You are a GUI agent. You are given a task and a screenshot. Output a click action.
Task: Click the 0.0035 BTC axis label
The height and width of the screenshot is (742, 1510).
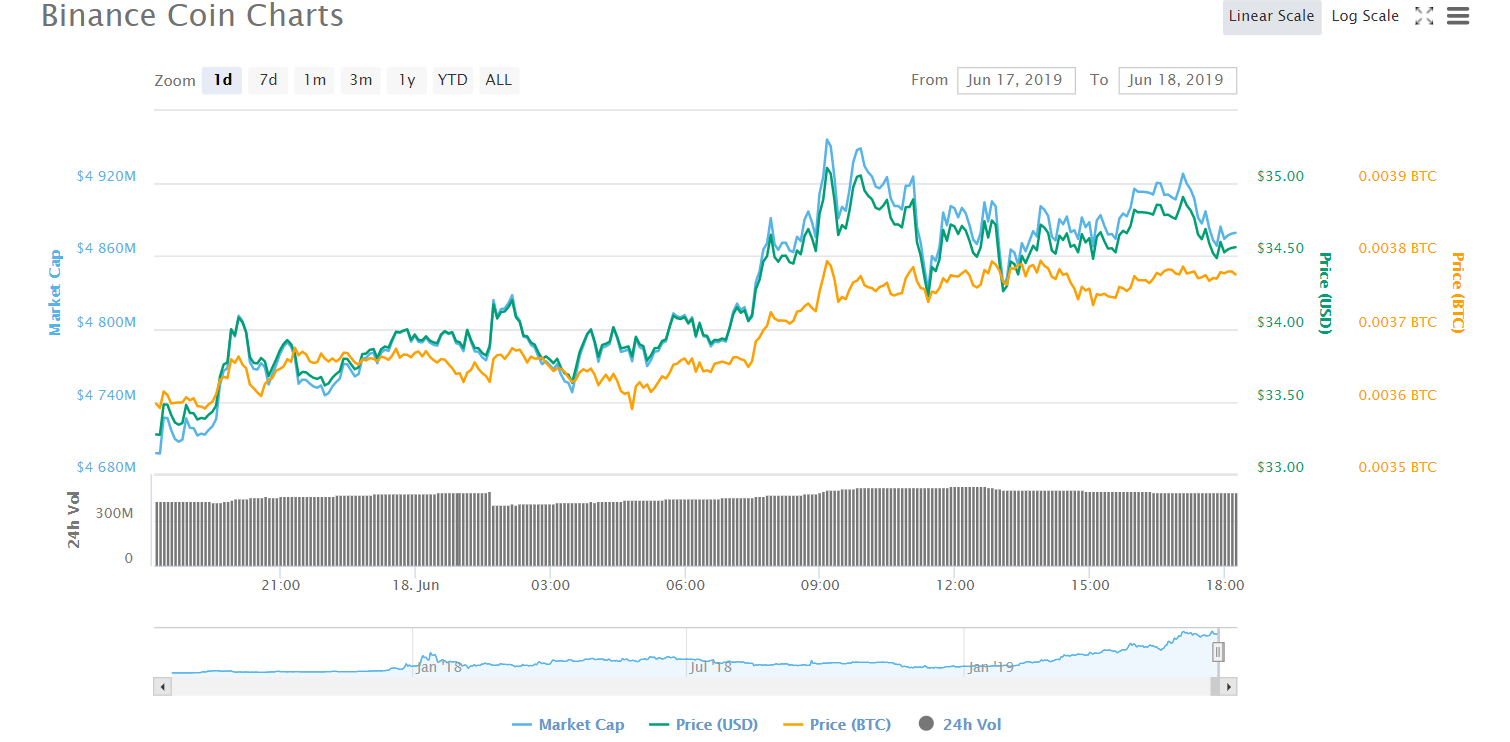pyautogui.click(x=1397, y=467)
